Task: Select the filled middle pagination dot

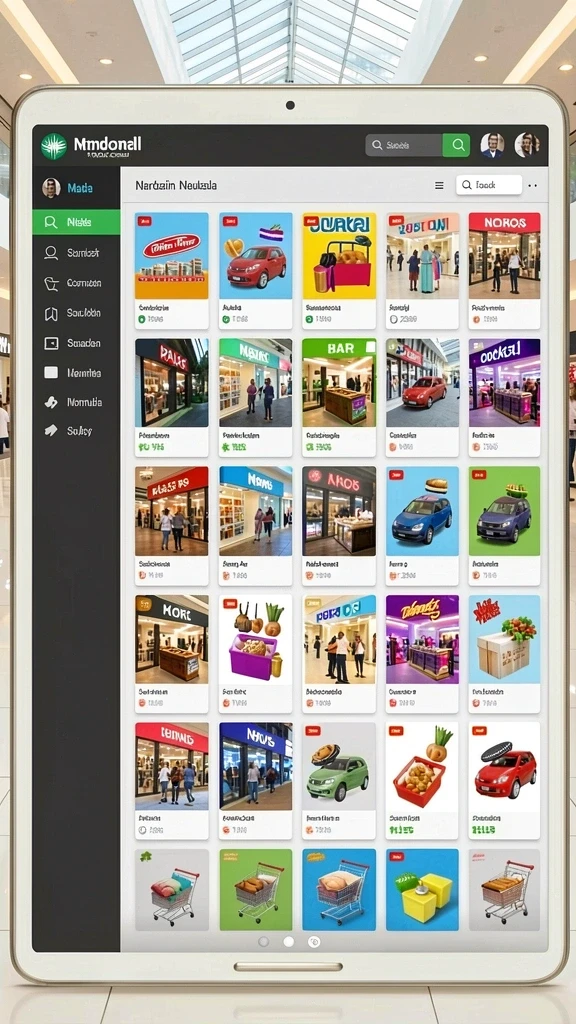Action: (289, 941)
